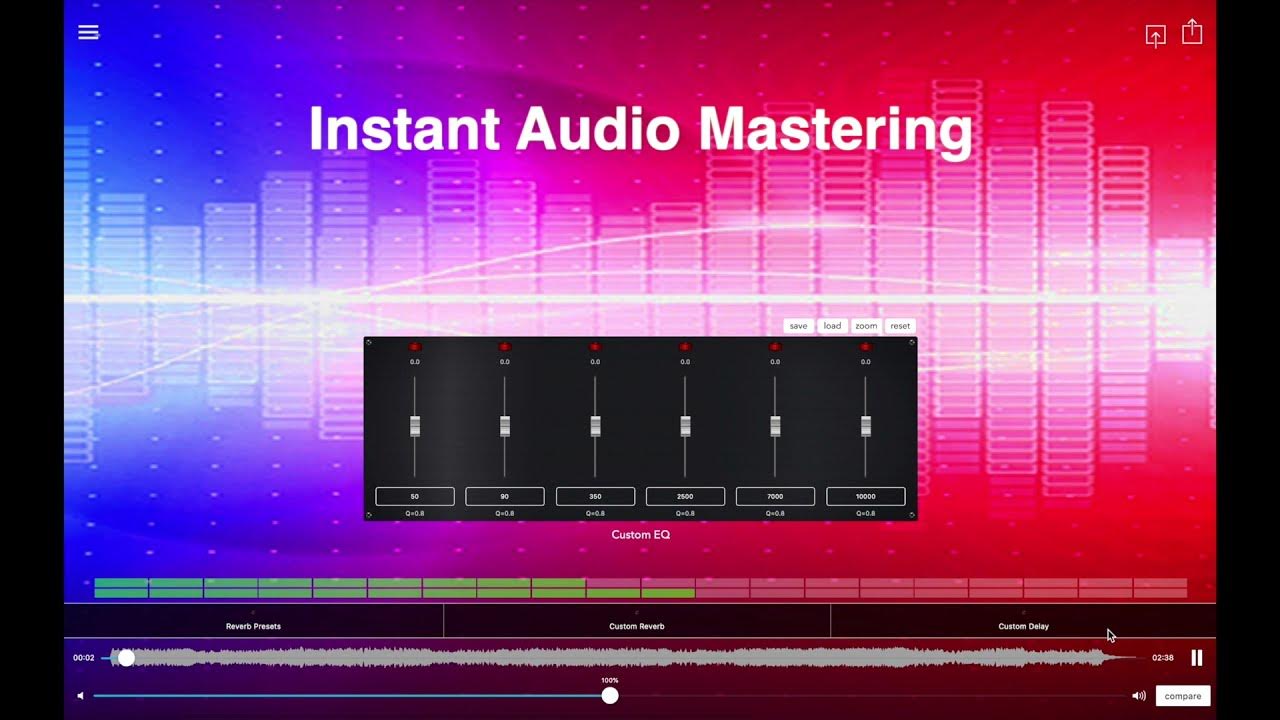Click the import audio file icon

1155,36
